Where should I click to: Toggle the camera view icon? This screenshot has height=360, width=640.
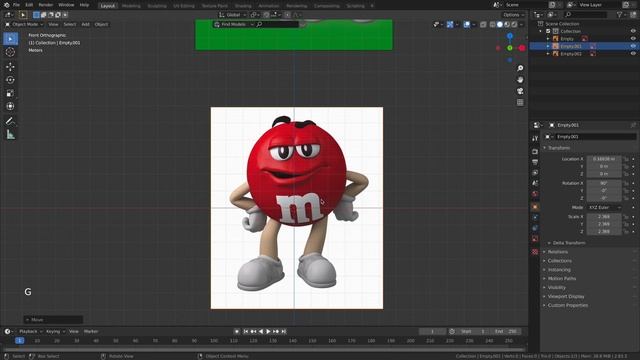tap(520, 91)
